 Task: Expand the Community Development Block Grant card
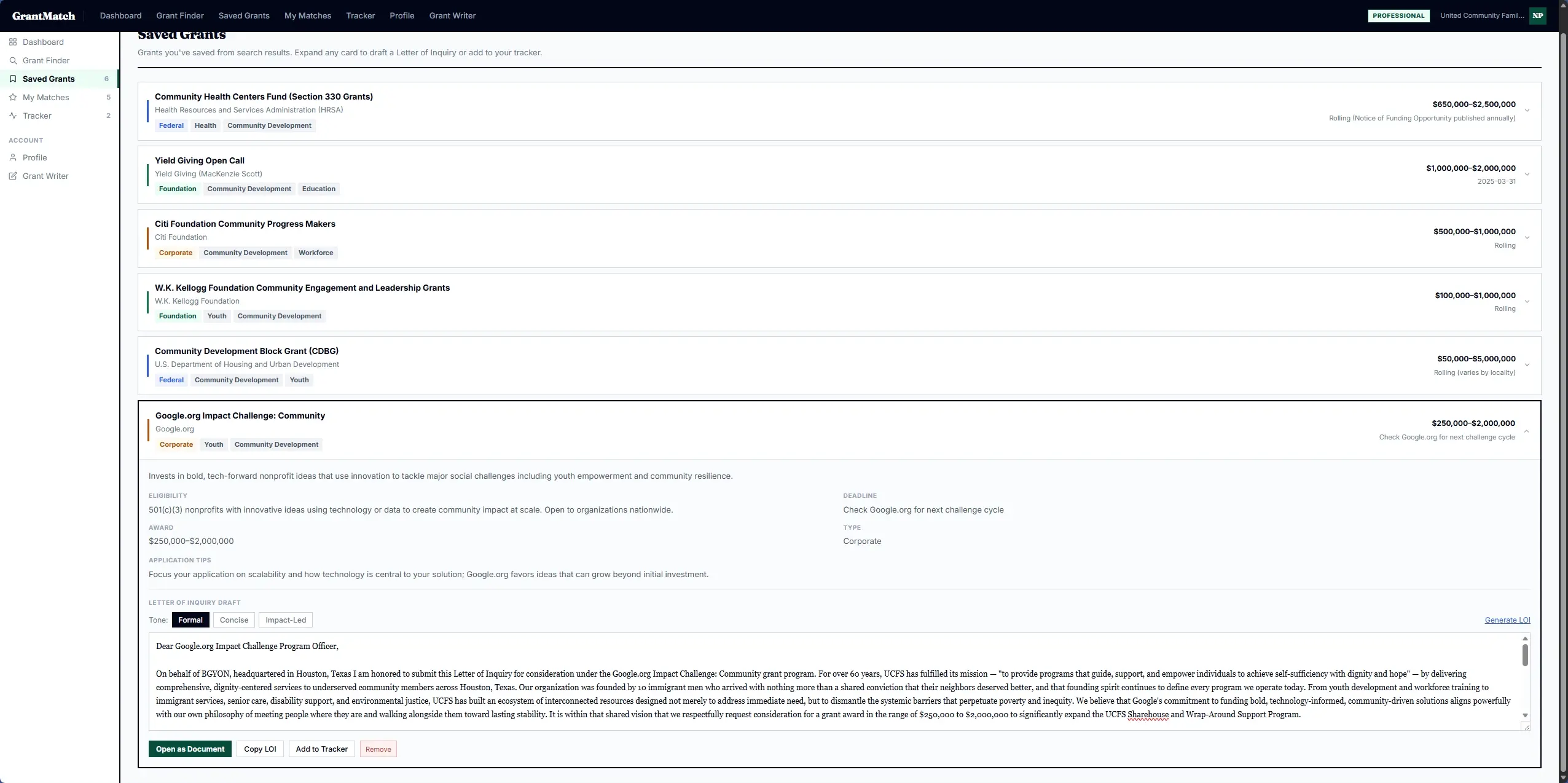(x=1527, y=365)
